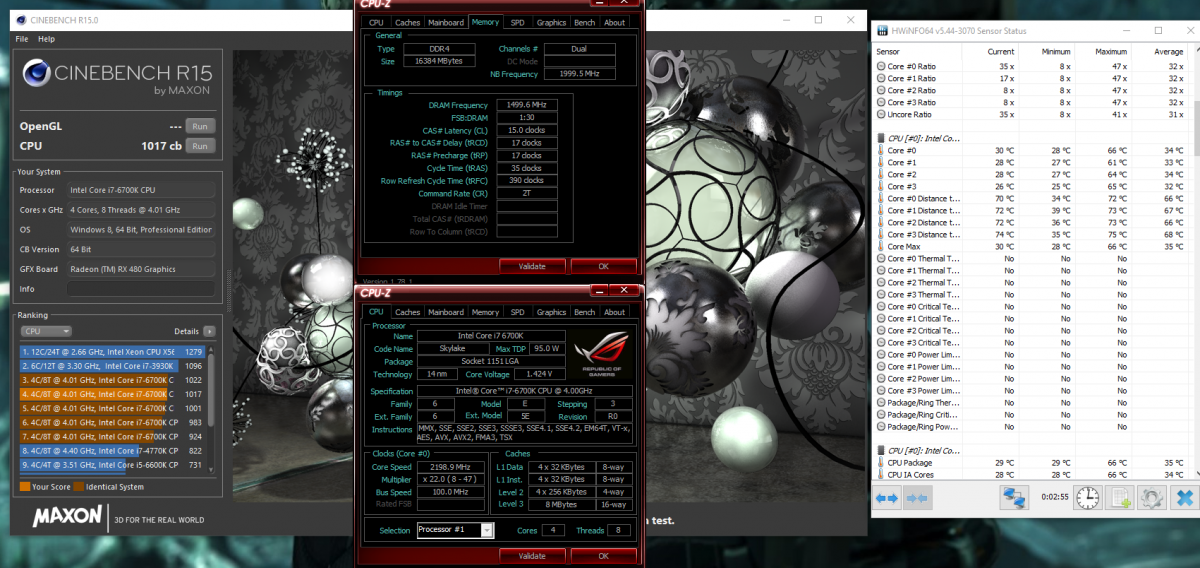Select ranking row 2 i7-3930K 1096
This screenshot has width=1200, height=568.
112,365
